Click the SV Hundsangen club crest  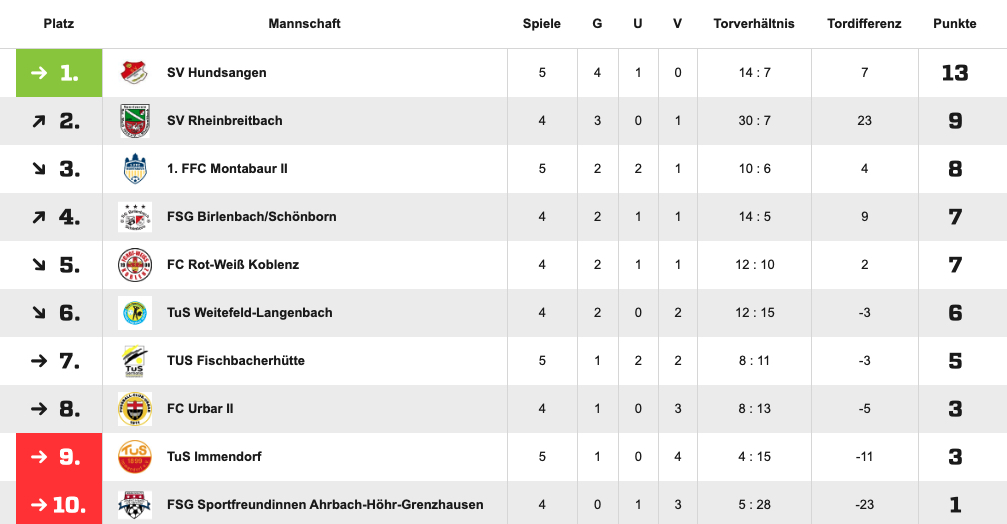coord(135,73)
